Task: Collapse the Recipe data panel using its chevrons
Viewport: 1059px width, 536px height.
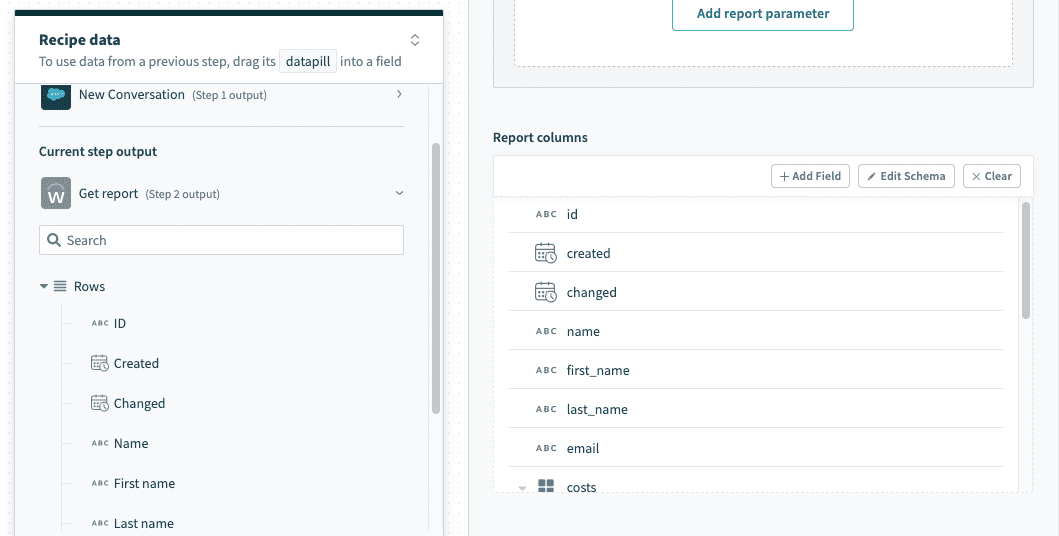Action: (x=415, y=40)
